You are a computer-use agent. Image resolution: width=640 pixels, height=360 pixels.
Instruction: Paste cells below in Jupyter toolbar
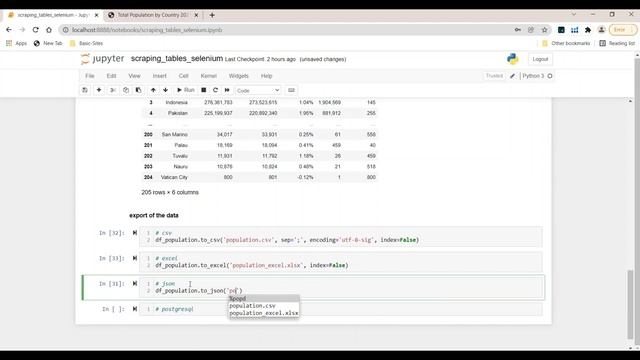pos(138,90)
